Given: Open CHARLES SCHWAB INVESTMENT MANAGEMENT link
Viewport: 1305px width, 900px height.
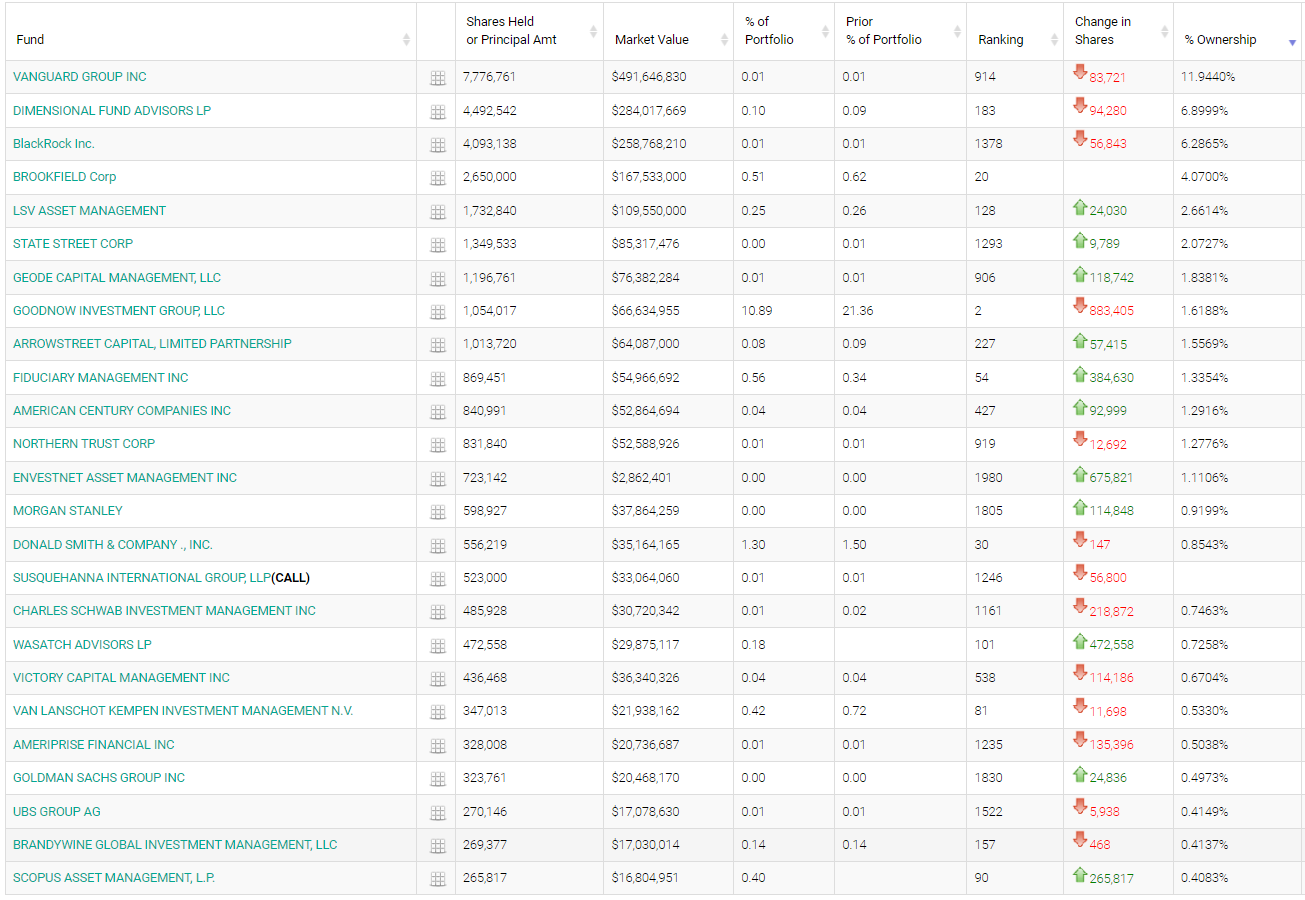Looking at the screenshot, I should (164, 611).
